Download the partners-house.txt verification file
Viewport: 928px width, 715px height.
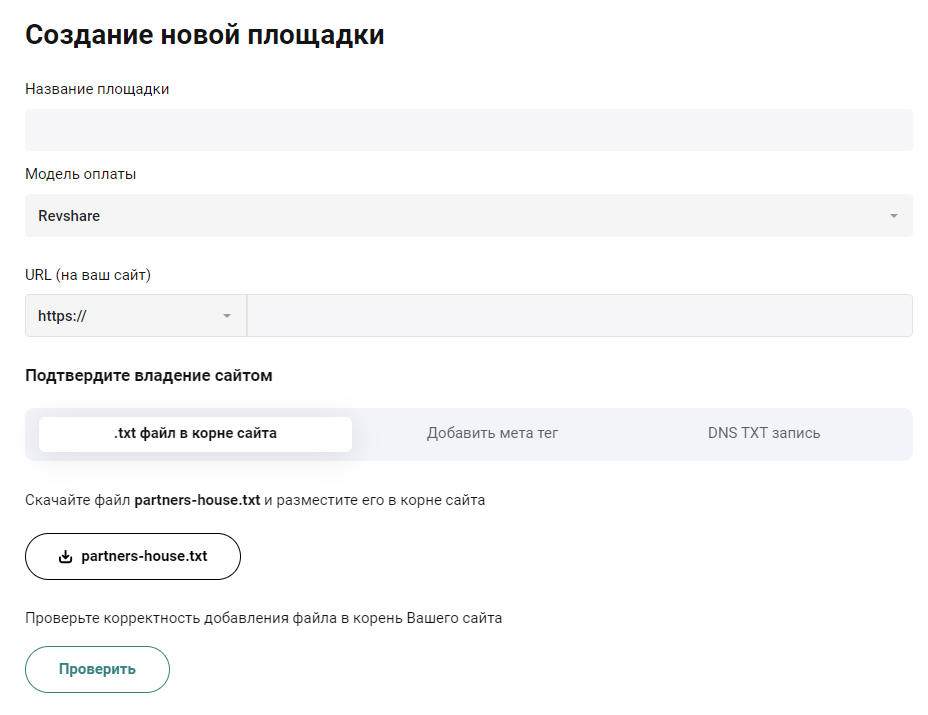133,556
